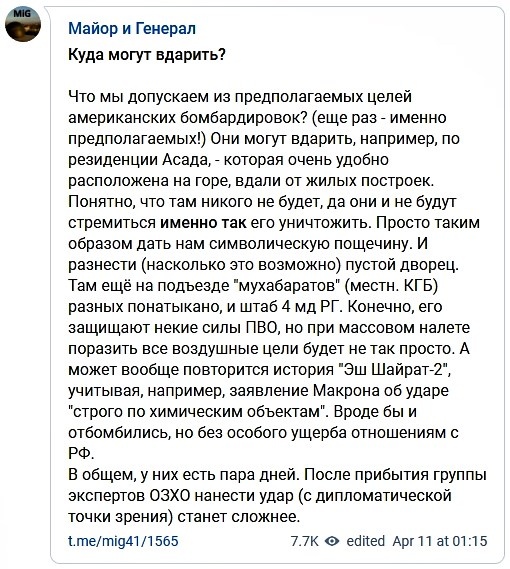Viewport: 510px width, 569px height.
Task: Click the 7.7K view count
Action: [x=305, y=541]
